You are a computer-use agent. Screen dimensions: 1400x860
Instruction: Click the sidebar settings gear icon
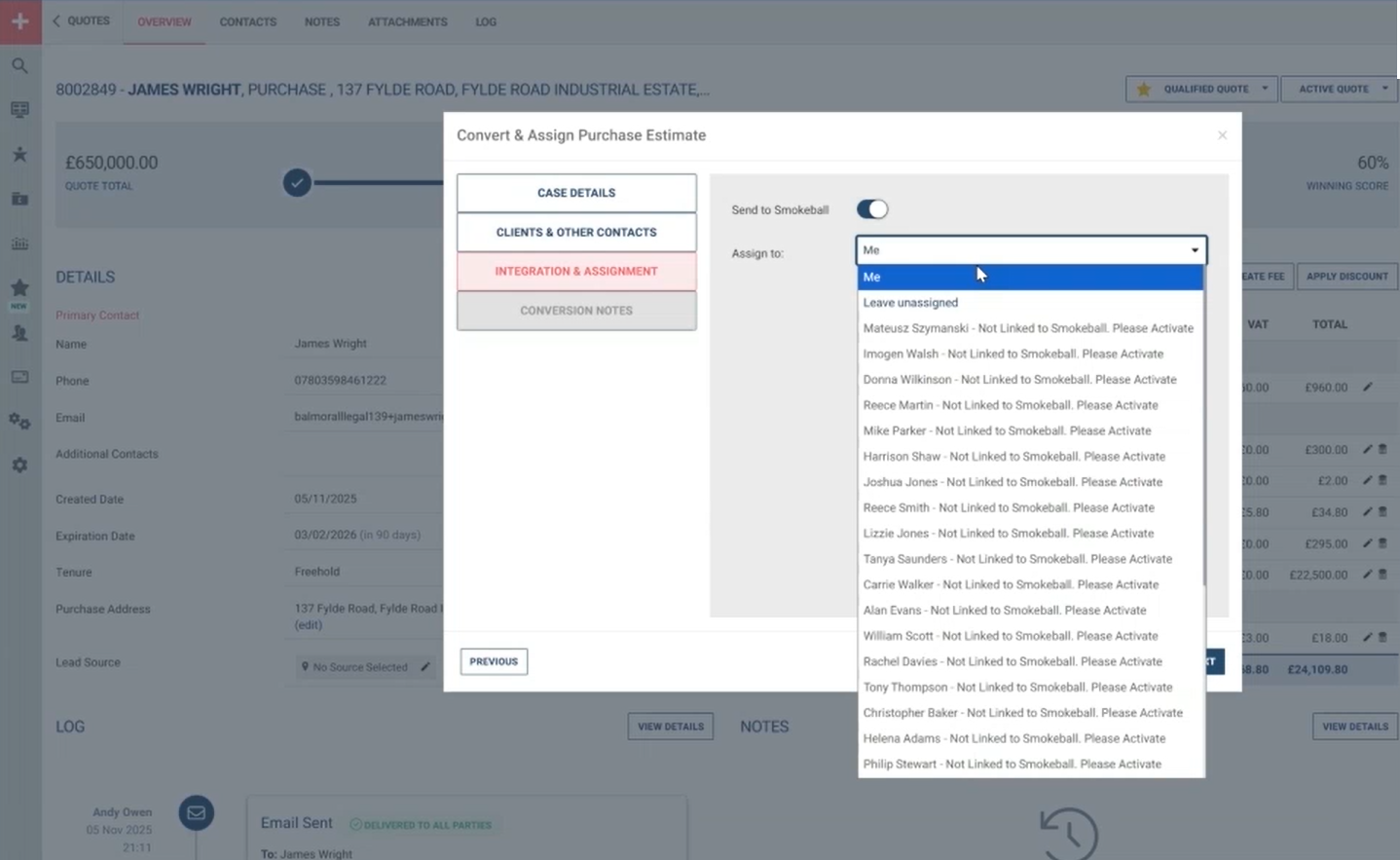(x=19, y=466)
